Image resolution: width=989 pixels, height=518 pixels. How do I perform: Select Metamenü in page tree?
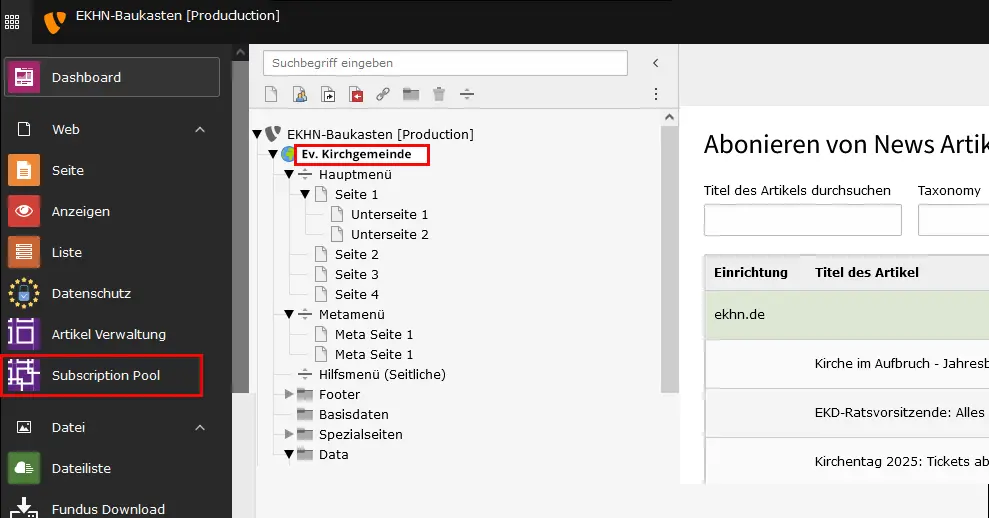tap(351, 314)
